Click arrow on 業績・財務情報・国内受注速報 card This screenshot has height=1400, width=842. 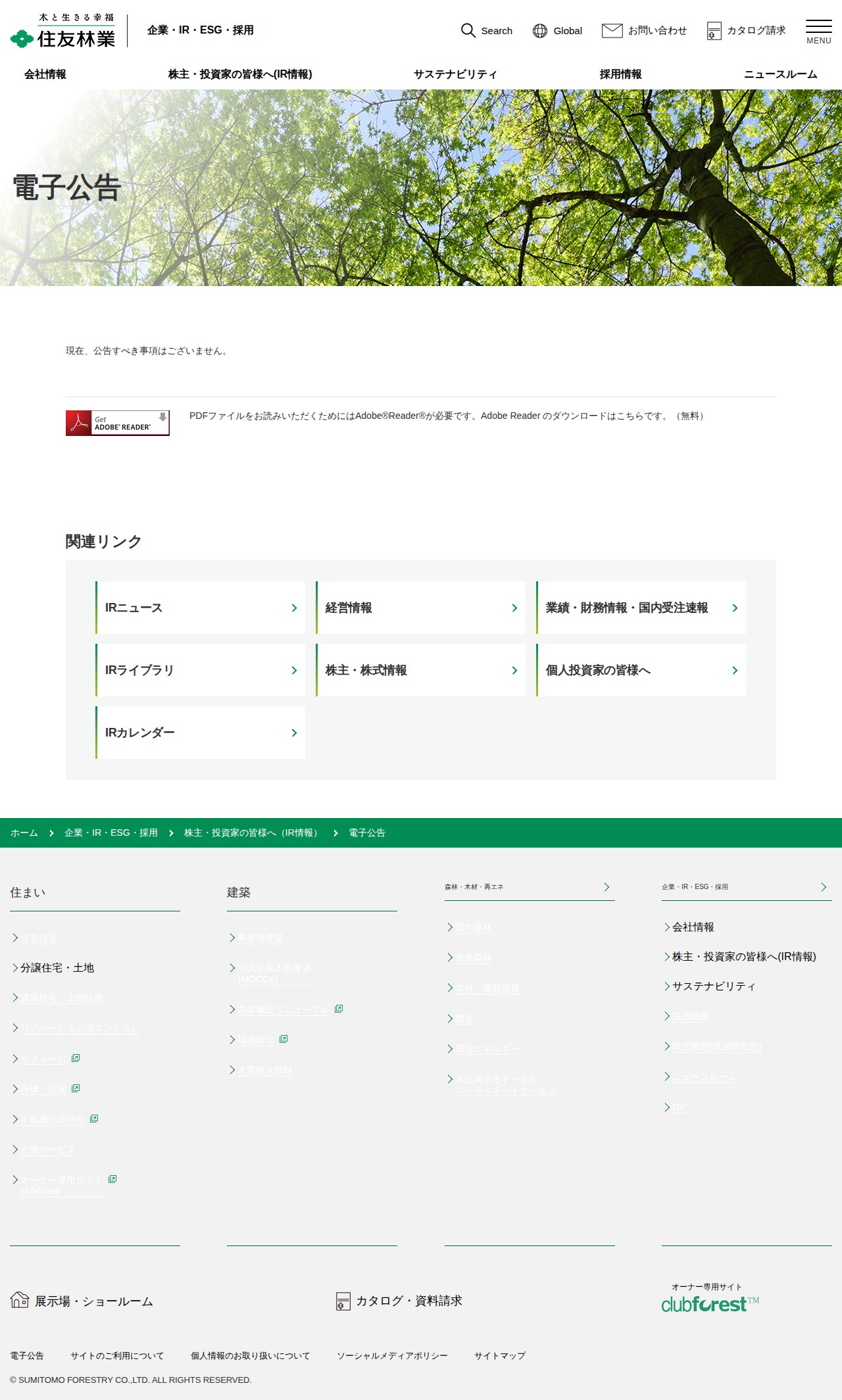click(735, 608)
